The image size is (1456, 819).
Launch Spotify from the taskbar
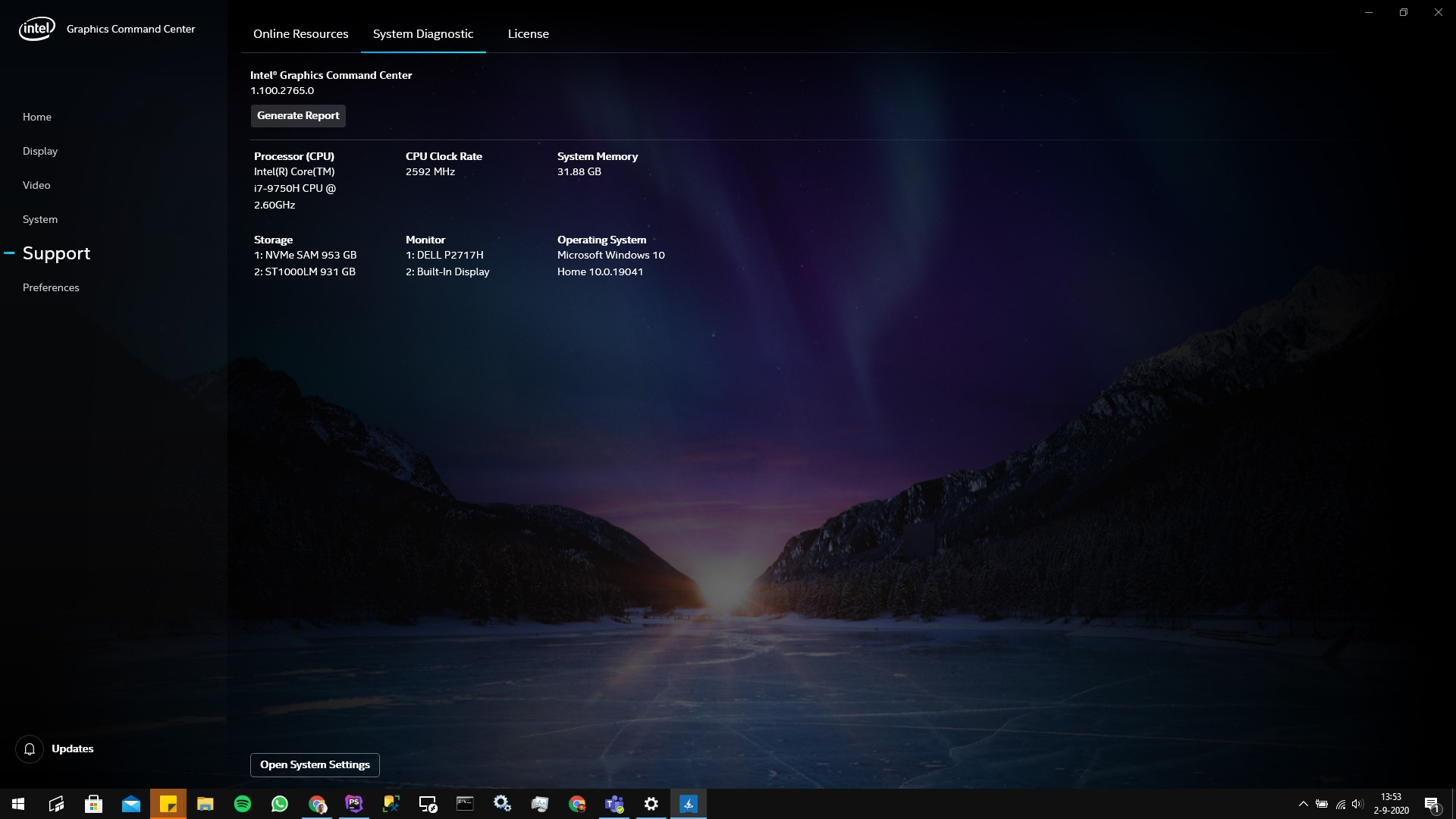[x=243, y=804]
